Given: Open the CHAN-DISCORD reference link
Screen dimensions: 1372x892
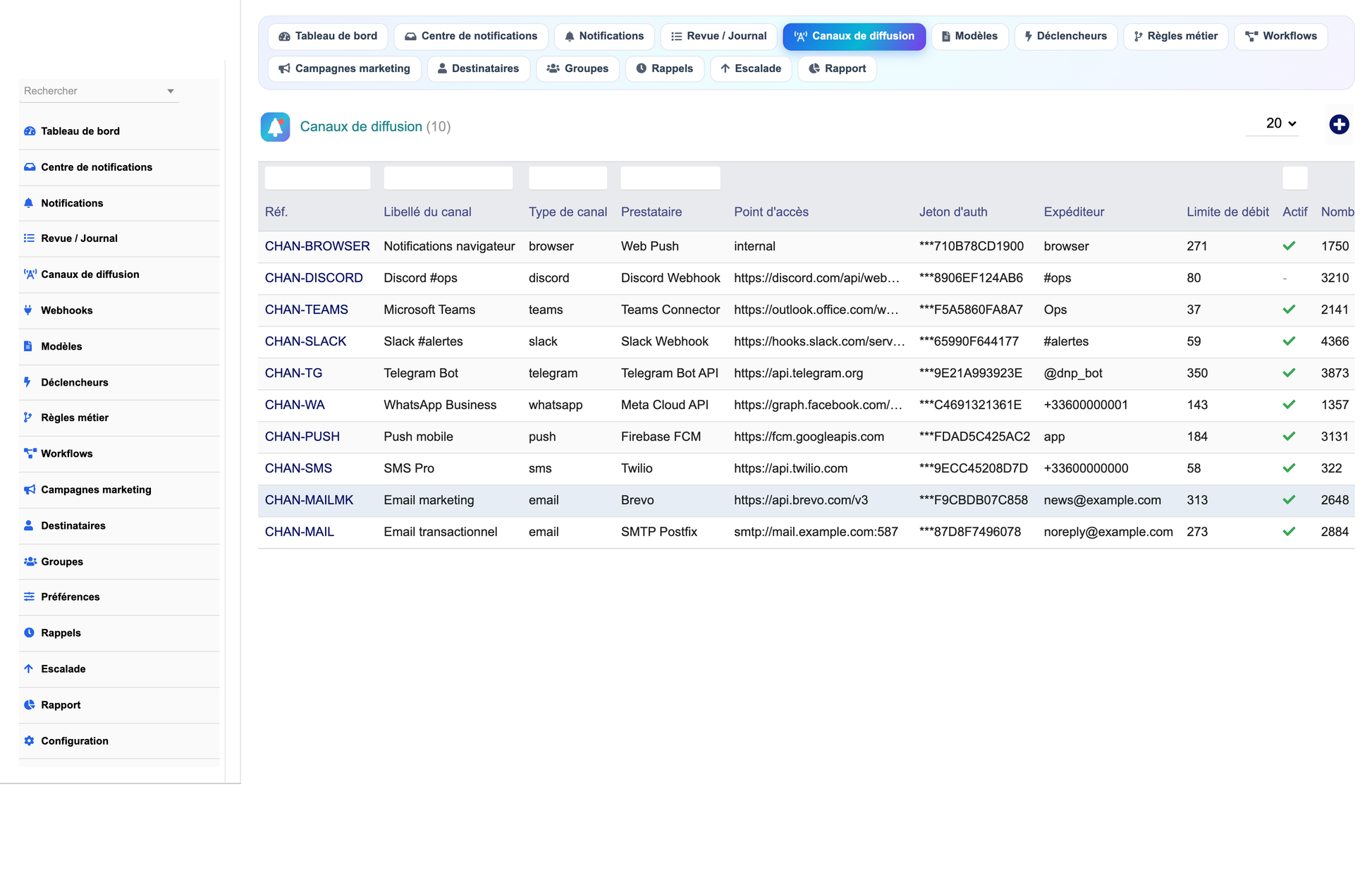Looking at the screenshot, I should (314, 278).
